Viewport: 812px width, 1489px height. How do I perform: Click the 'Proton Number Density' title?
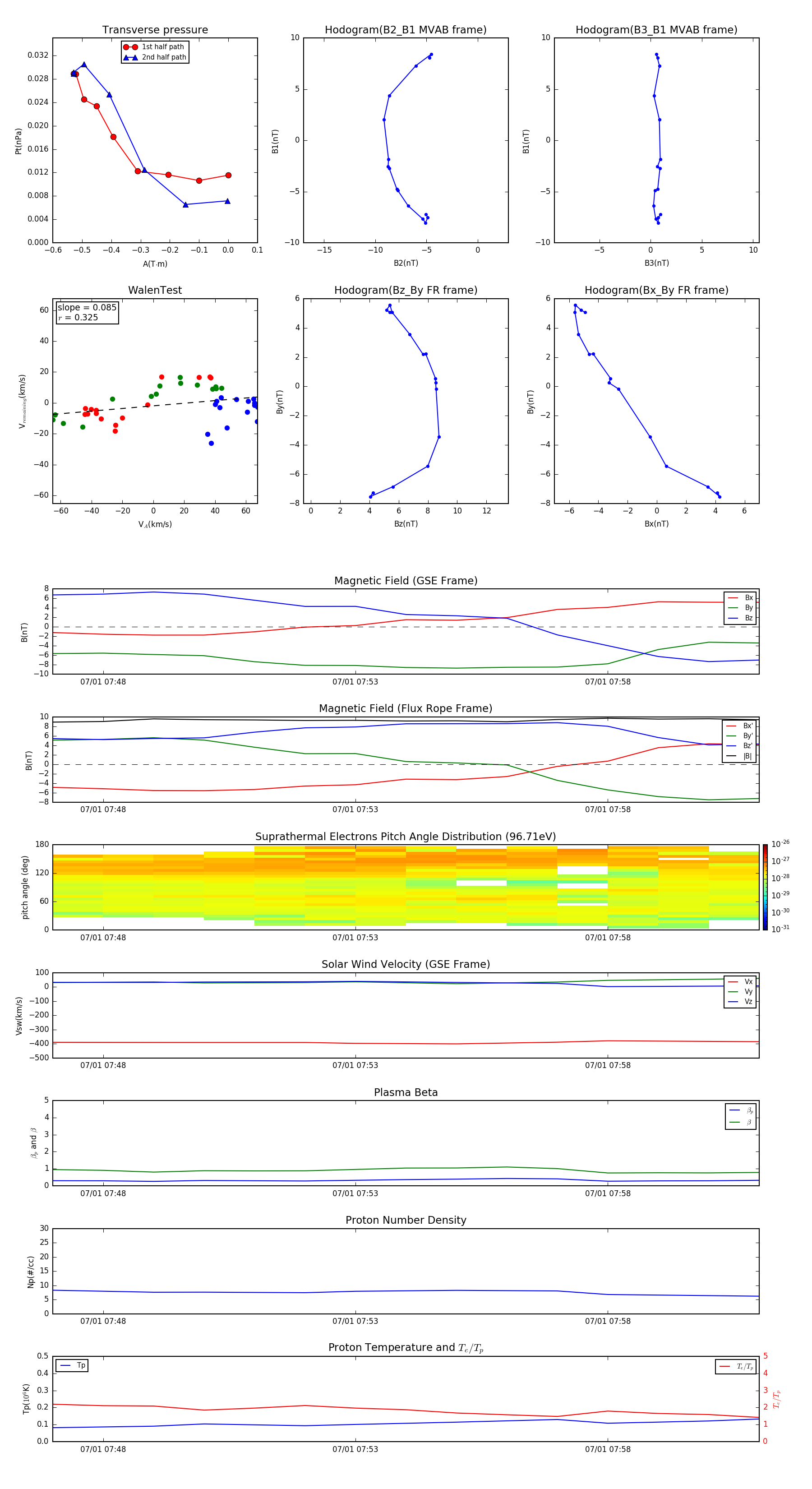click(x=406, y=1220)
